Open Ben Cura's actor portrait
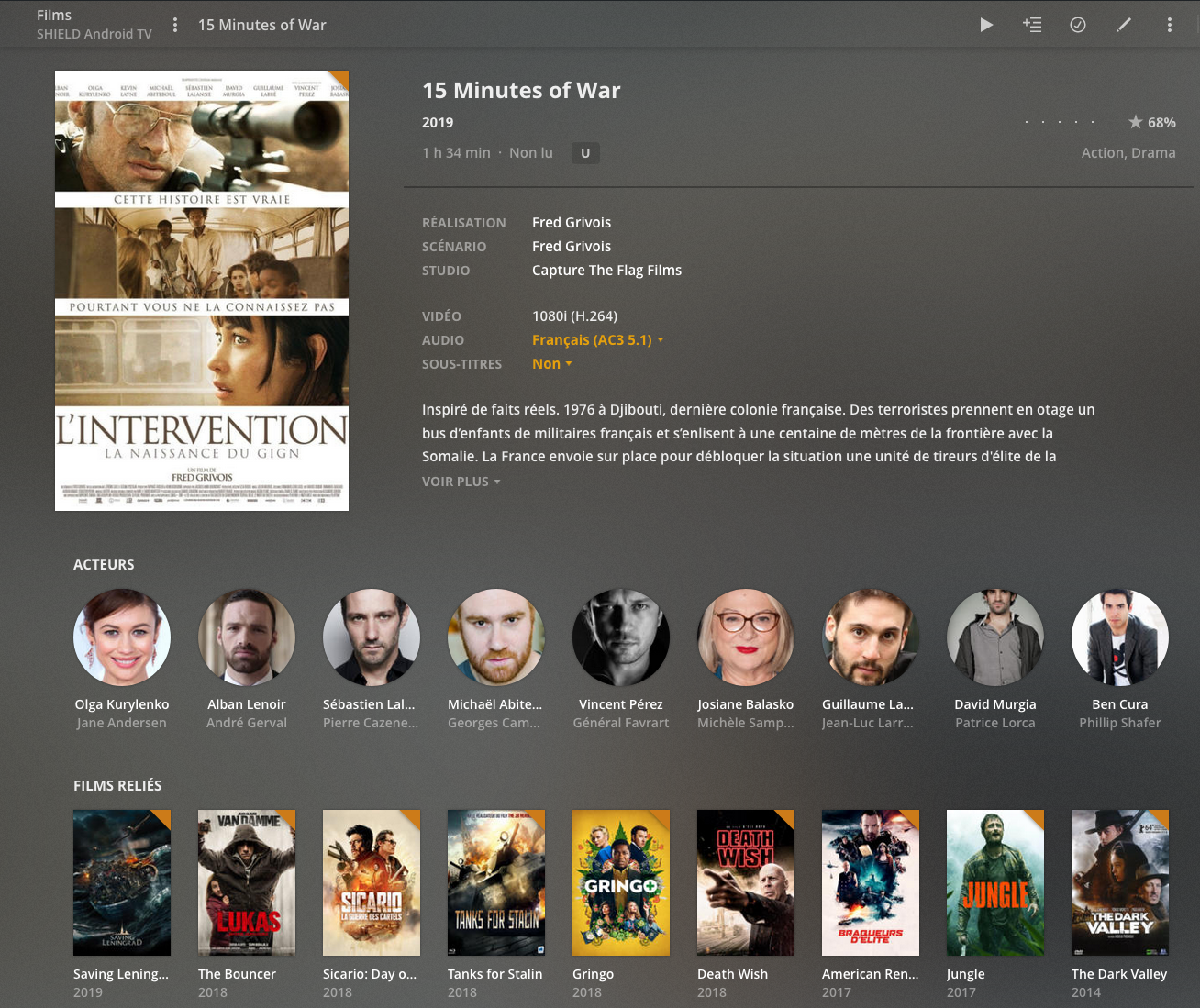 point(1120,637)
